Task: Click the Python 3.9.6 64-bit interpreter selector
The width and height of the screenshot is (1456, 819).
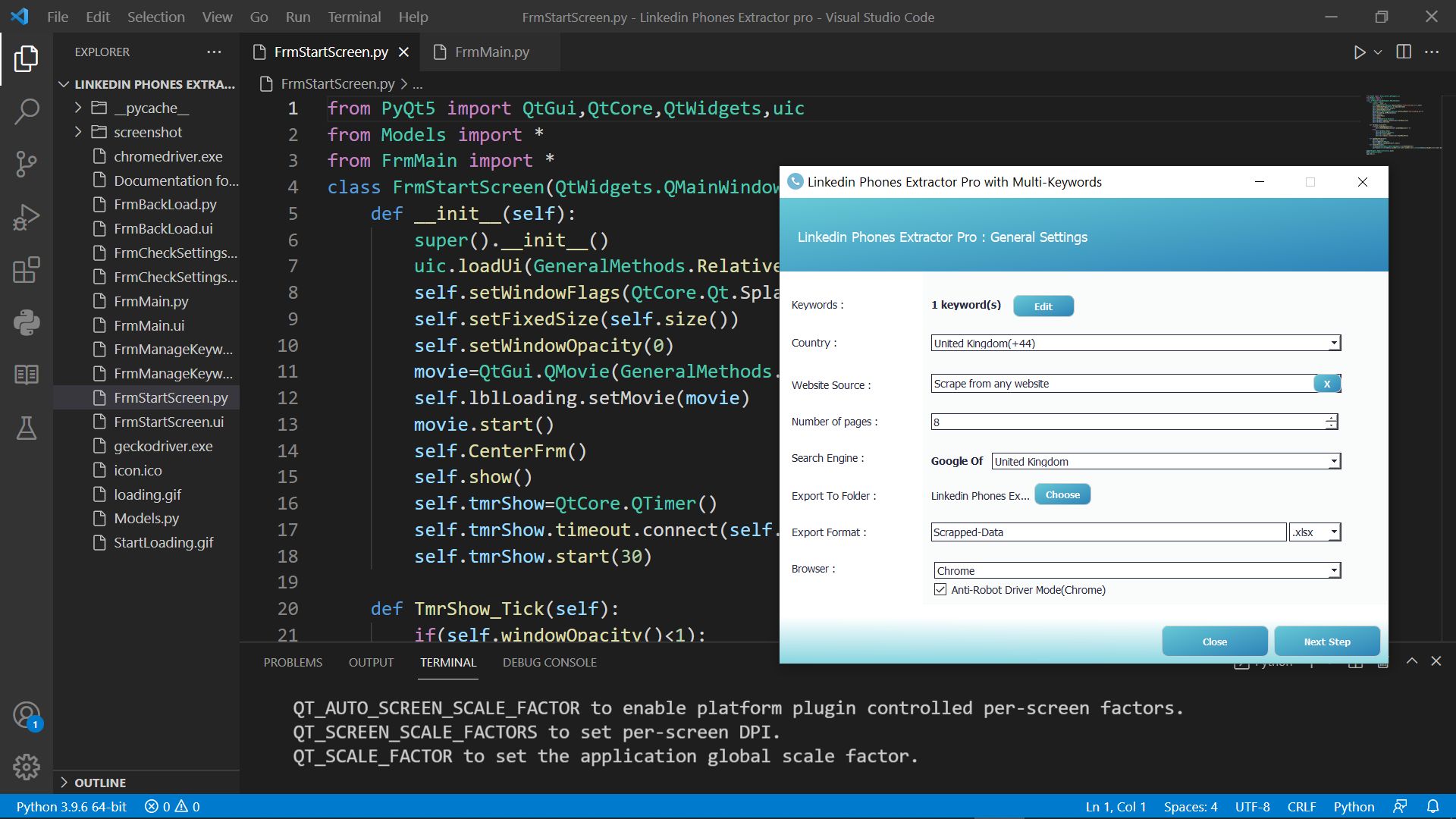Action: click(x=71, y=807)
